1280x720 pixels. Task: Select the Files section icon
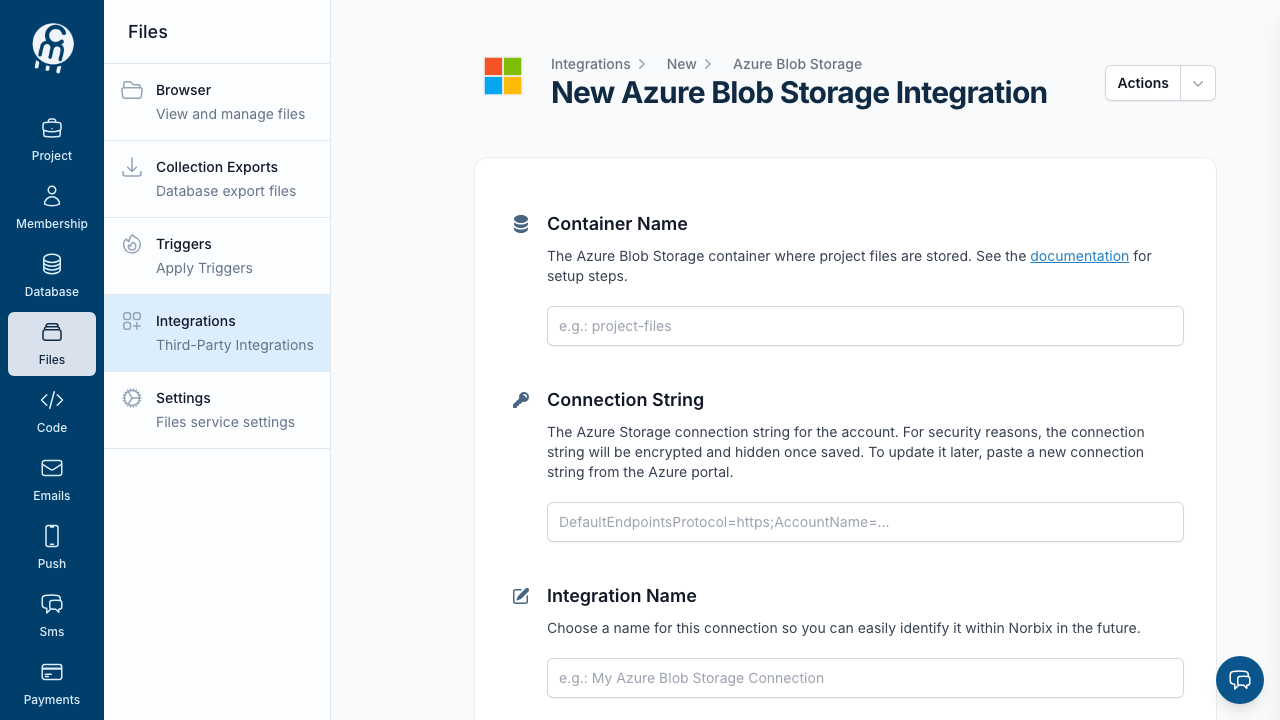click(x=52, y=332)
